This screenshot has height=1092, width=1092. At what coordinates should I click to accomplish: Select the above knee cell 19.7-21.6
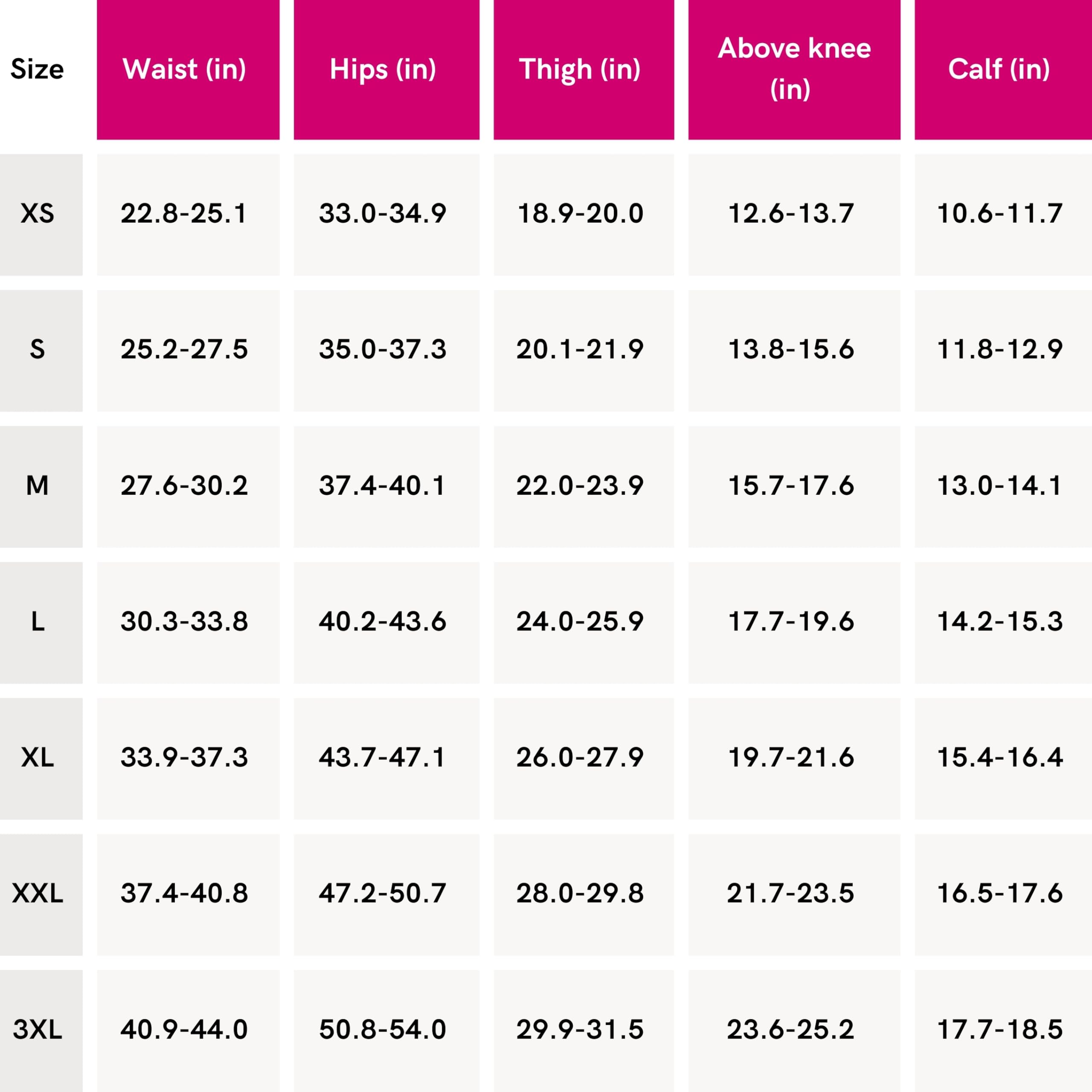794,758
